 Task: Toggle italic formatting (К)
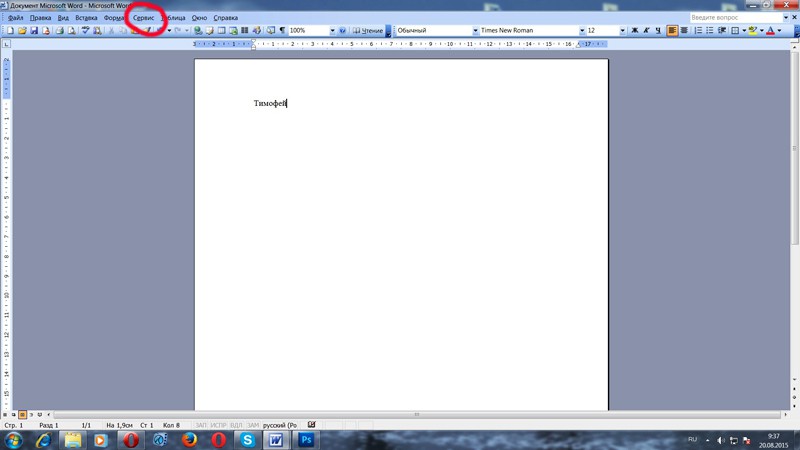coord(646,31)
